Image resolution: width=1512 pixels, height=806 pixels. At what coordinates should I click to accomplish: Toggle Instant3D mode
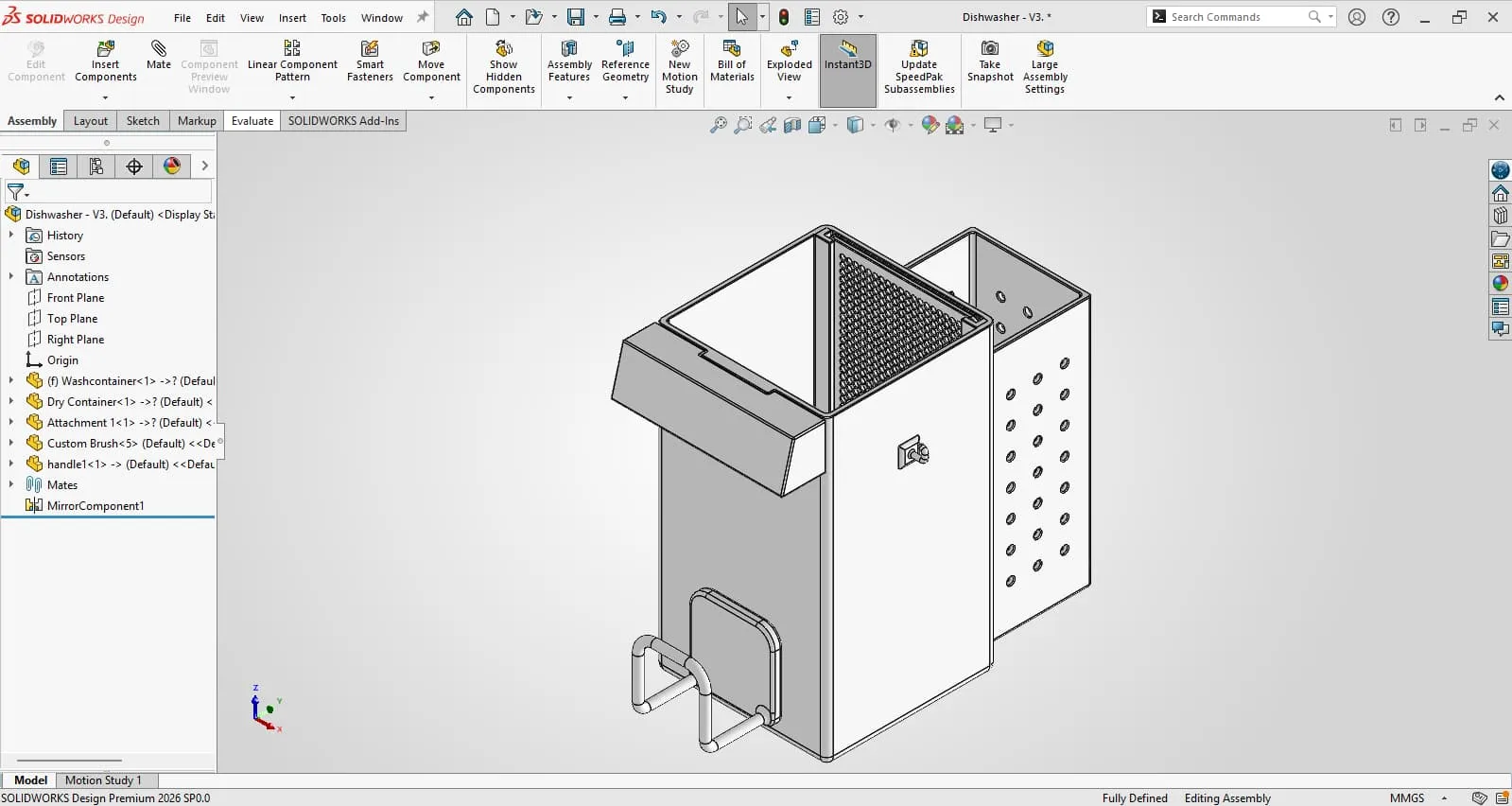pos(847,69)
